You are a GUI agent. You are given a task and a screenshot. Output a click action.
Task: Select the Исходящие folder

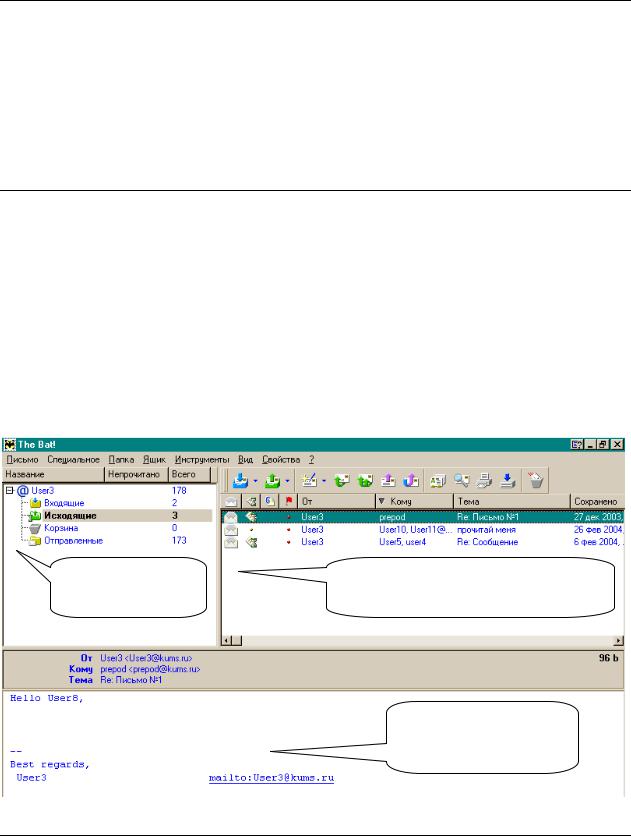[x=70, y=516]
